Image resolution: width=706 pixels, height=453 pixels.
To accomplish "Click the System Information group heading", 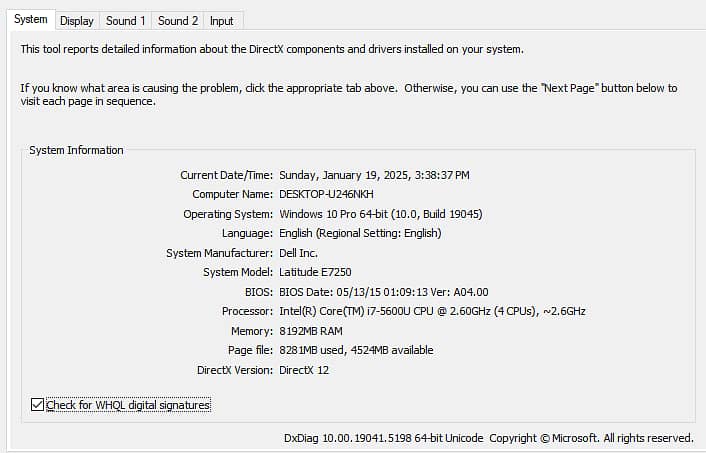I will pos(76,150).
